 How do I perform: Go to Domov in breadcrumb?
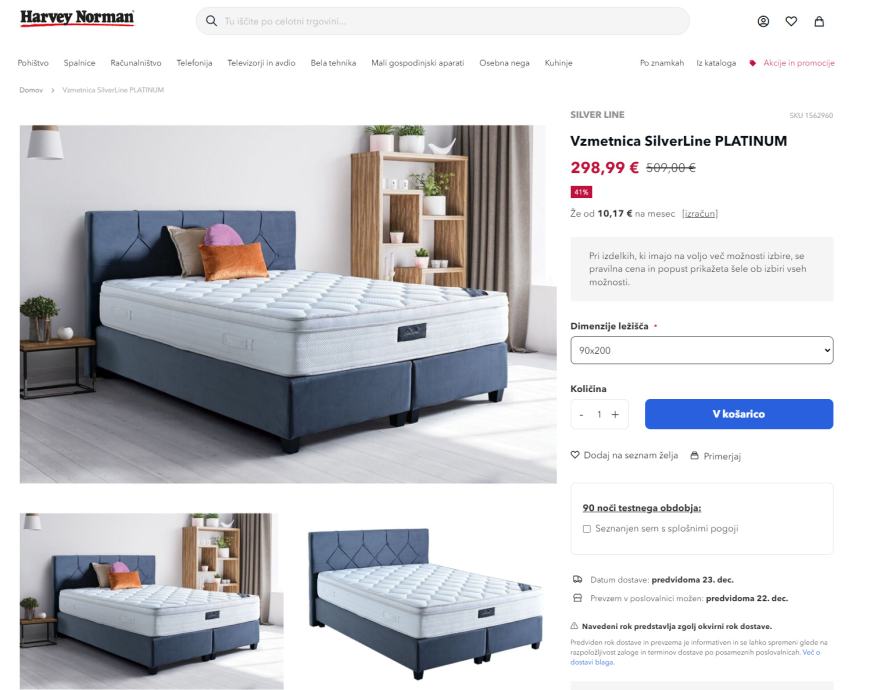tap(31, 90)
